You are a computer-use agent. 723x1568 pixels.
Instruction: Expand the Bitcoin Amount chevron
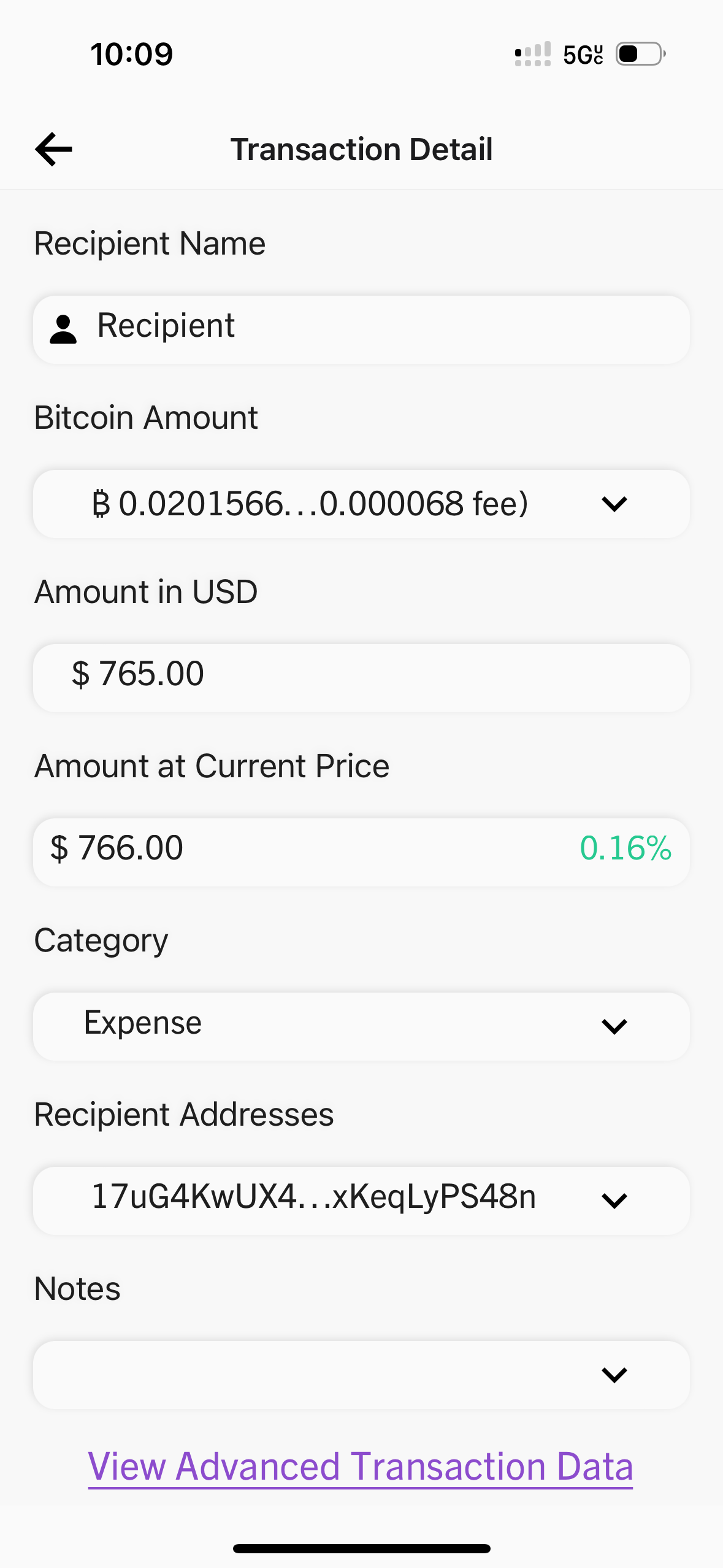pyautogui.click(x=614, y=504)
